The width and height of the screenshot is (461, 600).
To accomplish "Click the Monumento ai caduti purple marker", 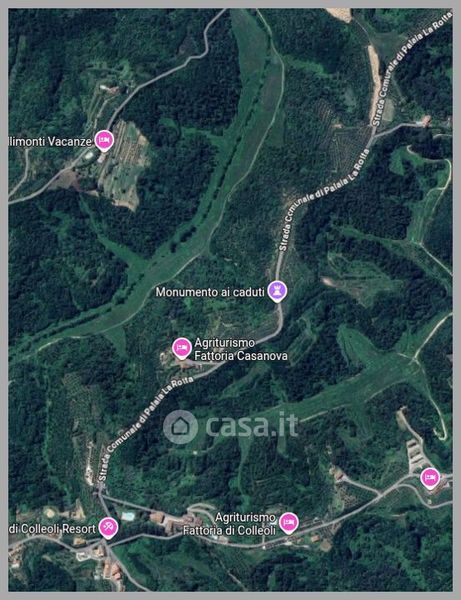I will [277, 291].
